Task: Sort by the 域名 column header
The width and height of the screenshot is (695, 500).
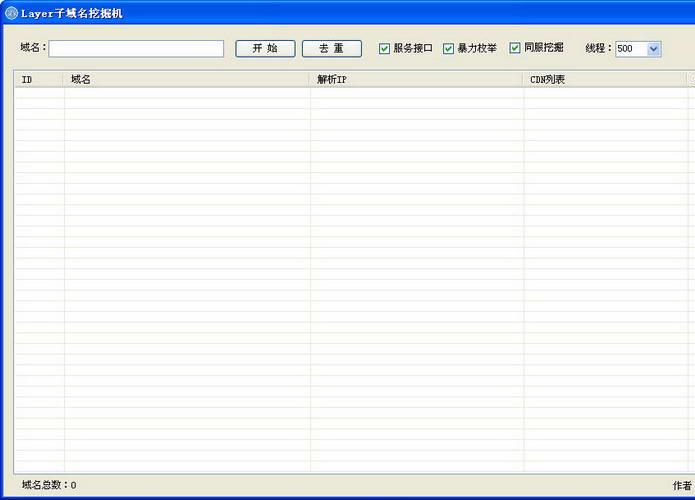Action: pos(186,79)
